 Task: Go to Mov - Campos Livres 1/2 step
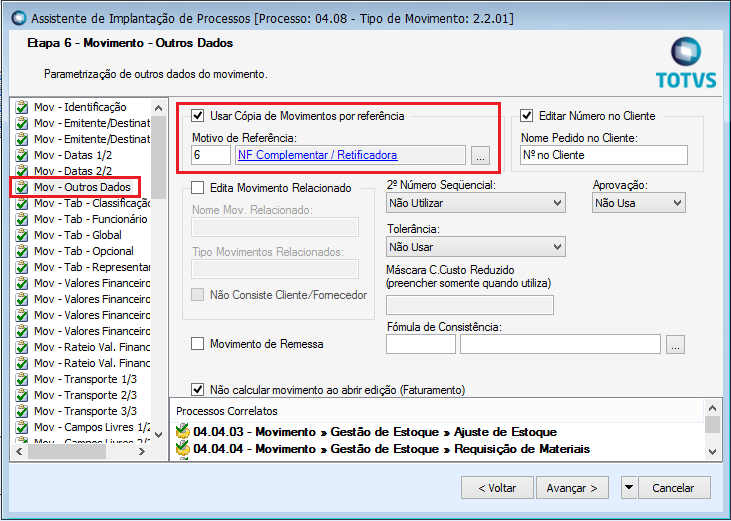click(x=92, y=427)
